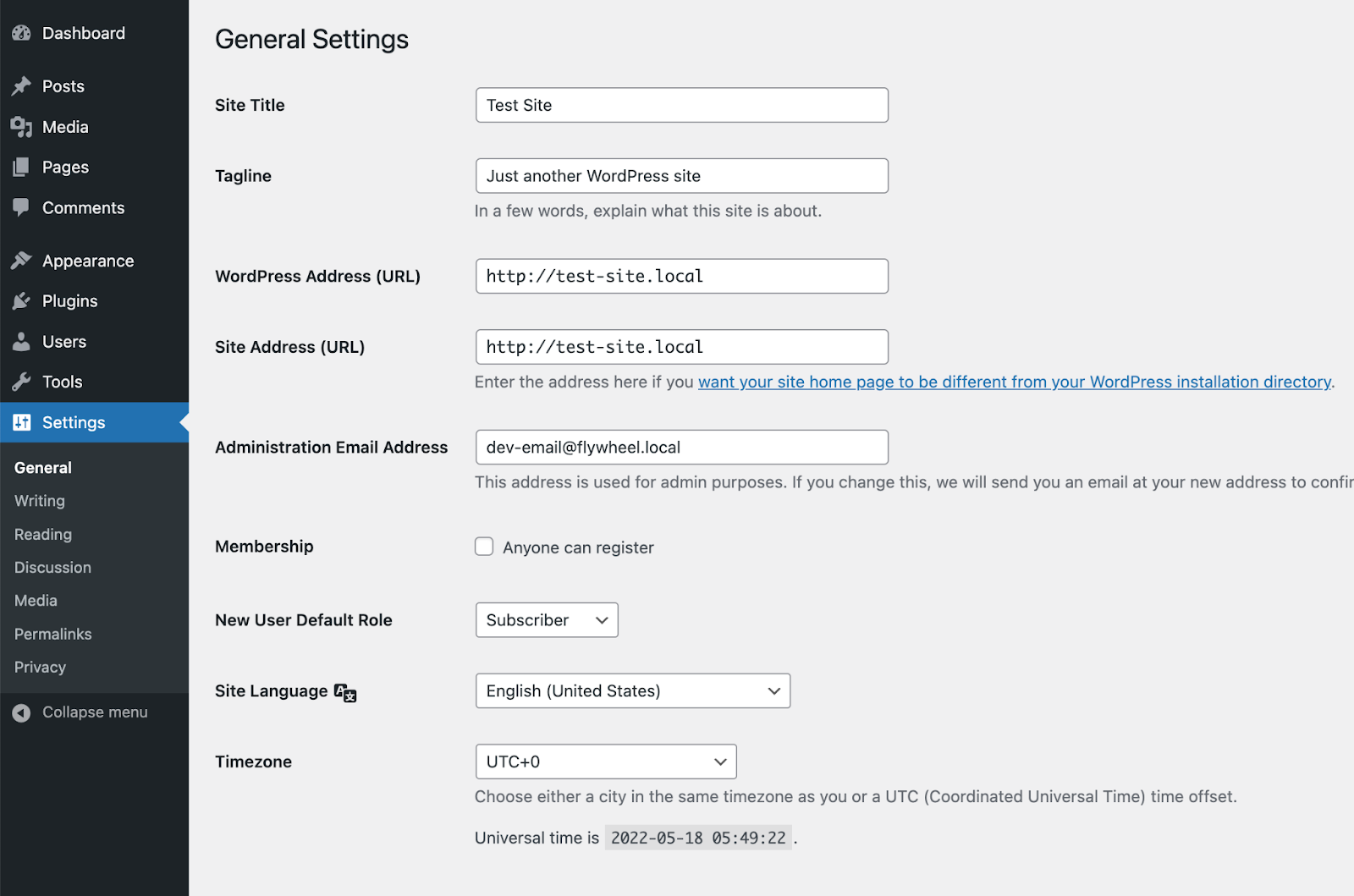1354x896 pixels.
Task: Open Media via its sidebar icon
Action: pyautogui.click(x=21, y=127)
